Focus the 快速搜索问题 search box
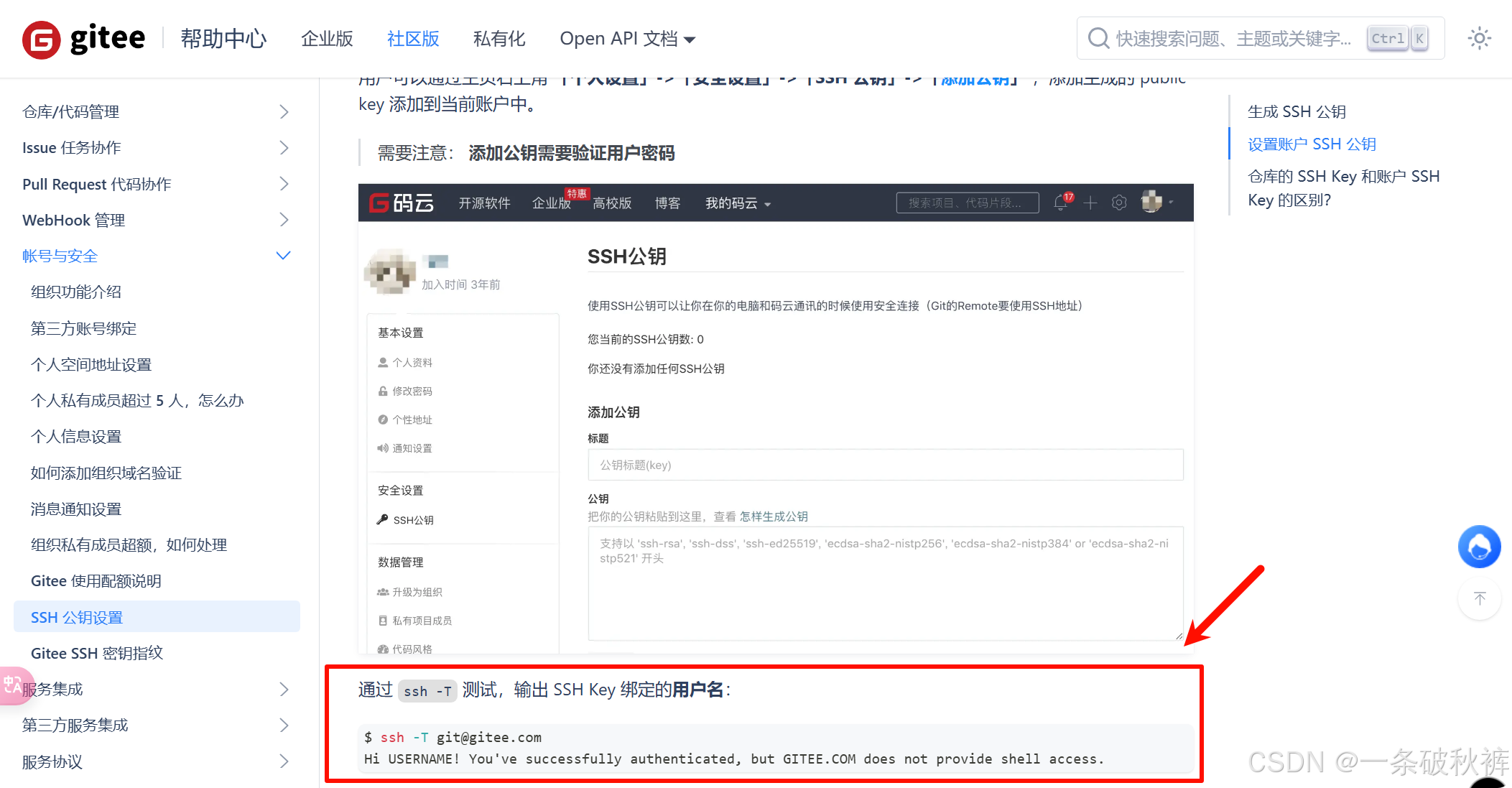The image size is (1512, 788). pos(1260,38)
